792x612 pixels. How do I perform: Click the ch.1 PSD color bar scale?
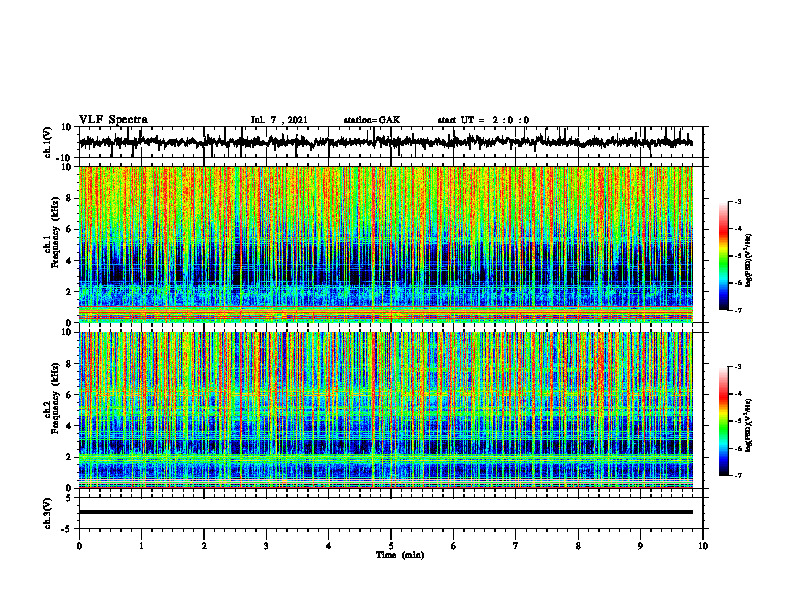point(723,256)
